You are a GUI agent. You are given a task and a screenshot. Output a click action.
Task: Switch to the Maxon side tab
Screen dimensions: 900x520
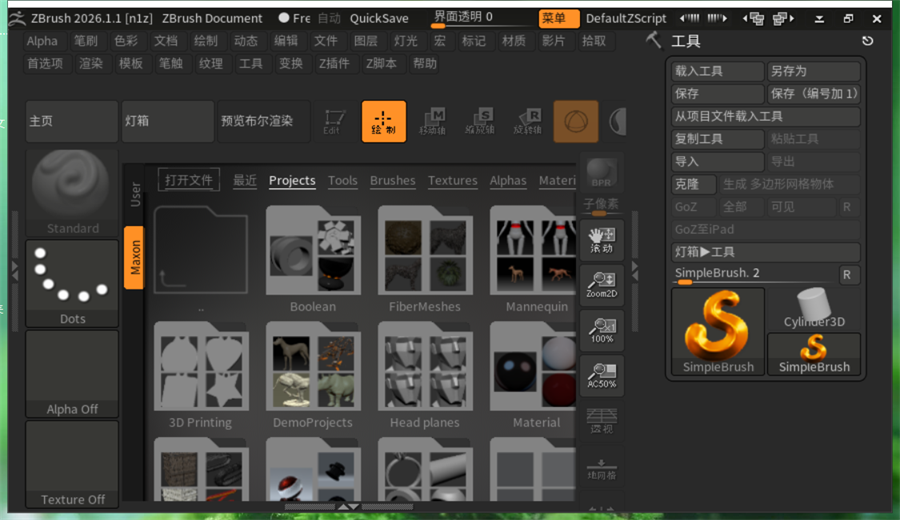(134, 257)
